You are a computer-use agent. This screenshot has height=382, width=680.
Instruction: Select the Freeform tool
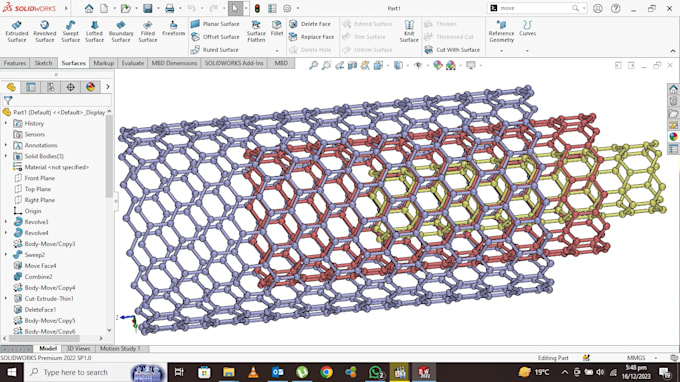click(x=173, y=28)
